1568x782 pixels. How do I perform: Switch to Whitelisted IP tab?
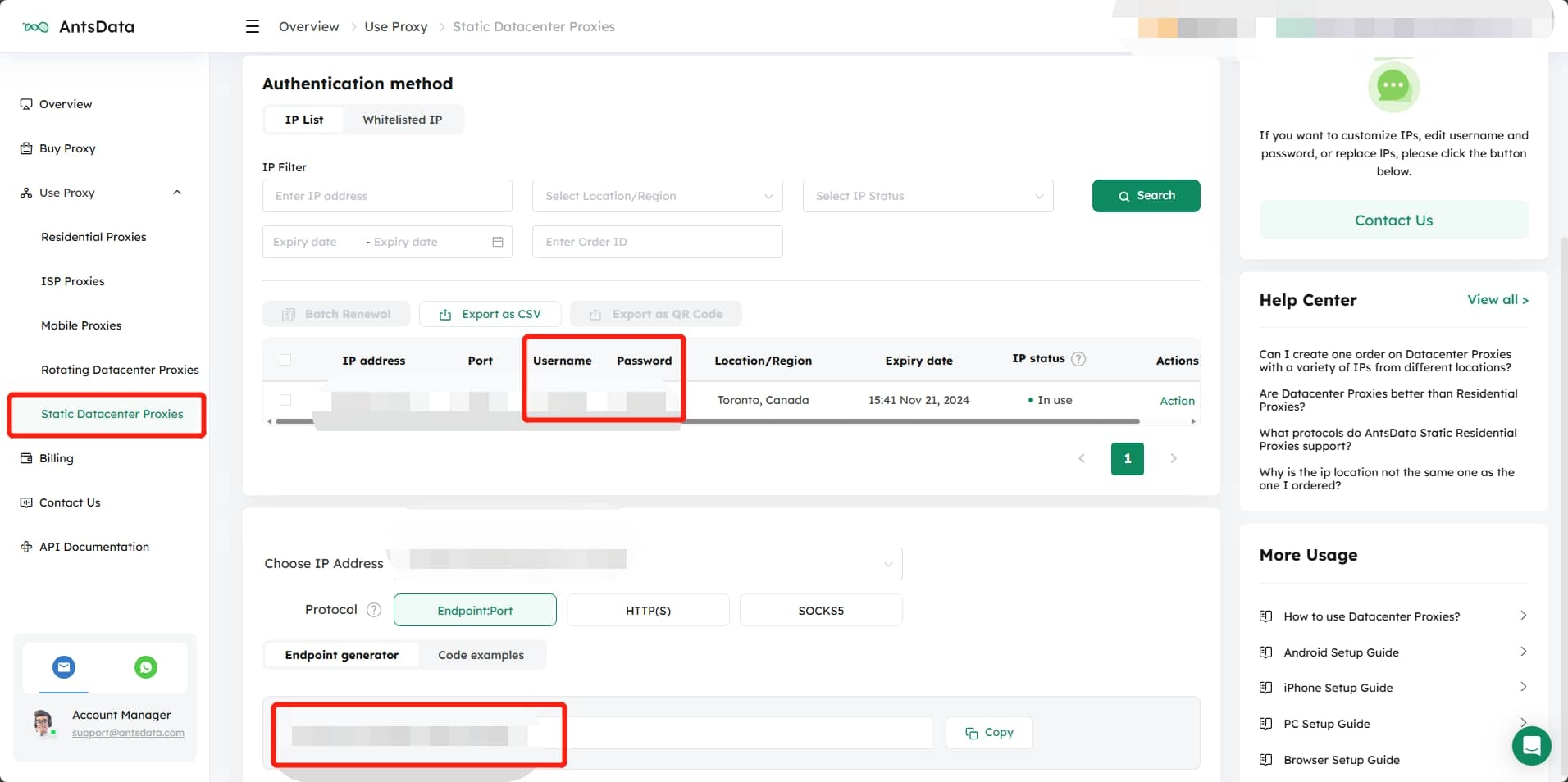click(402, 120)
